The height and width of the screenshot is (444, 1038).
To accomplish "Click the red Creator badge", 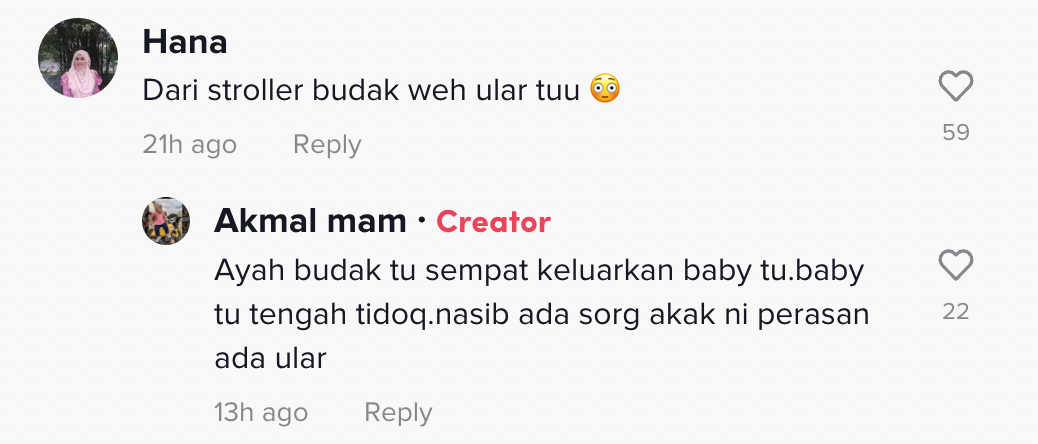I will [493, 221].
